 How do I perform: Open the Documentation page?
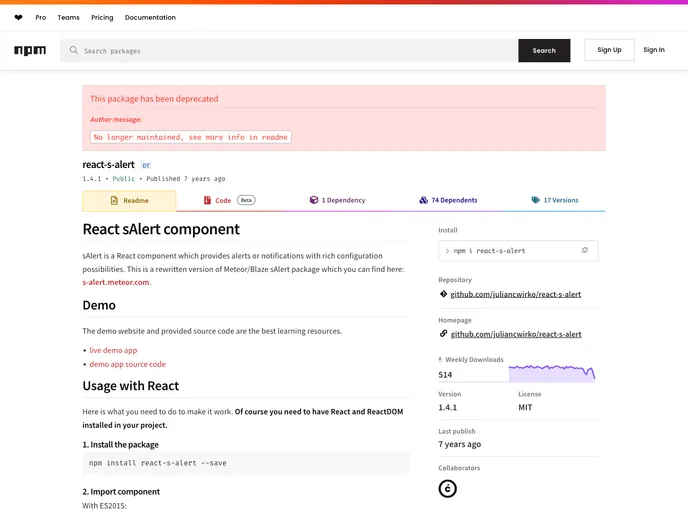click(x=150, y=18)
